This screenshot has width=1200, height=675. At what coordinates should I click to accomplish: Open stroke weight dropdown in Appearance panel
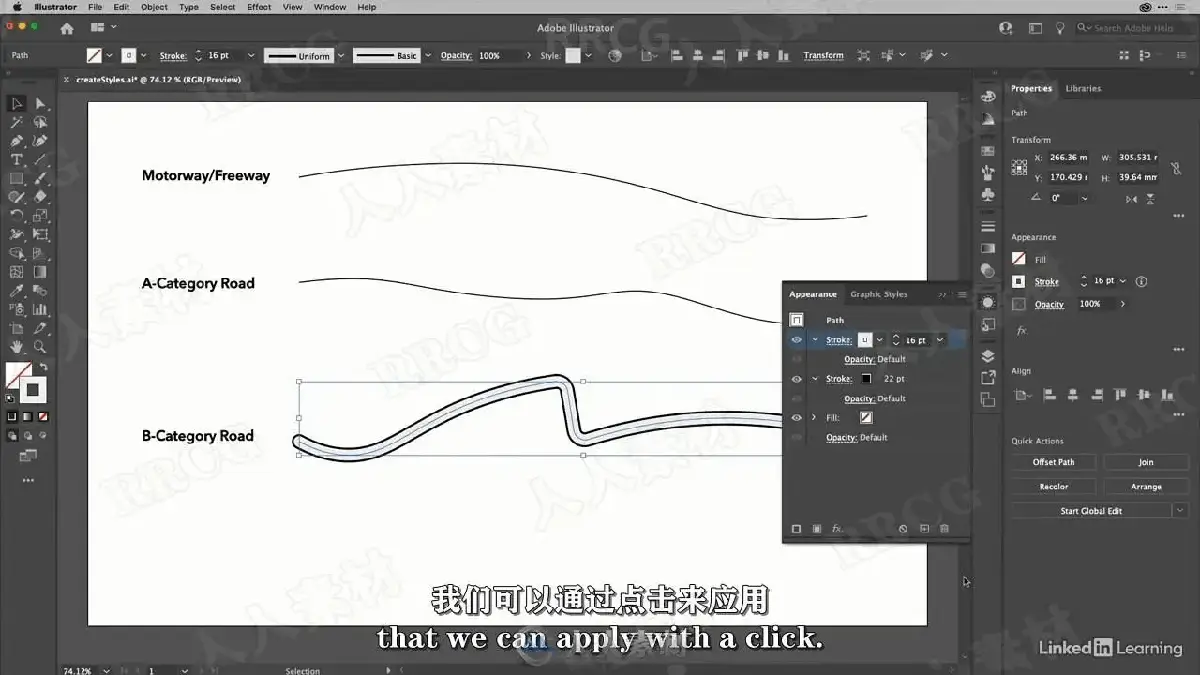point(940,340)
